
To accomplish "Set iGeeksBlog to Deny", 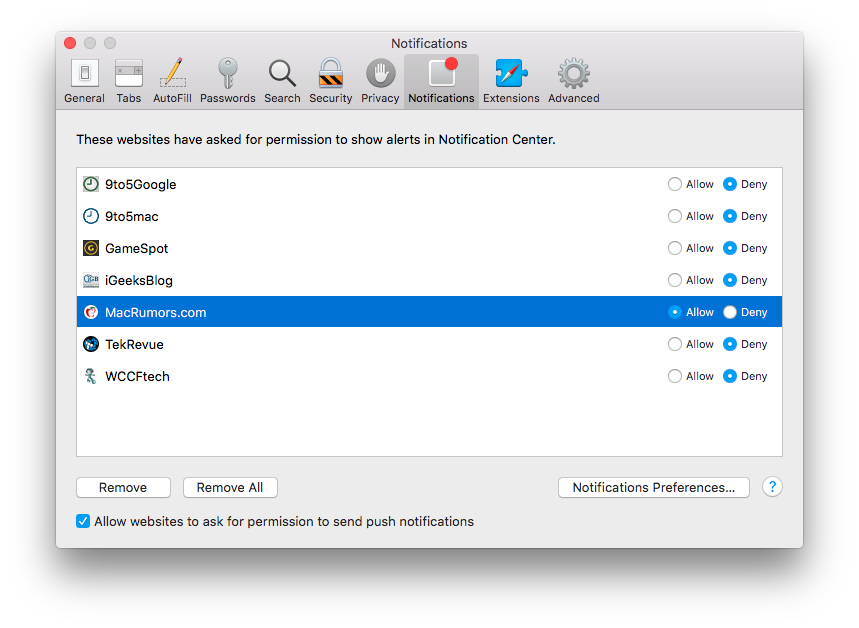I will [x=730, y=280].
